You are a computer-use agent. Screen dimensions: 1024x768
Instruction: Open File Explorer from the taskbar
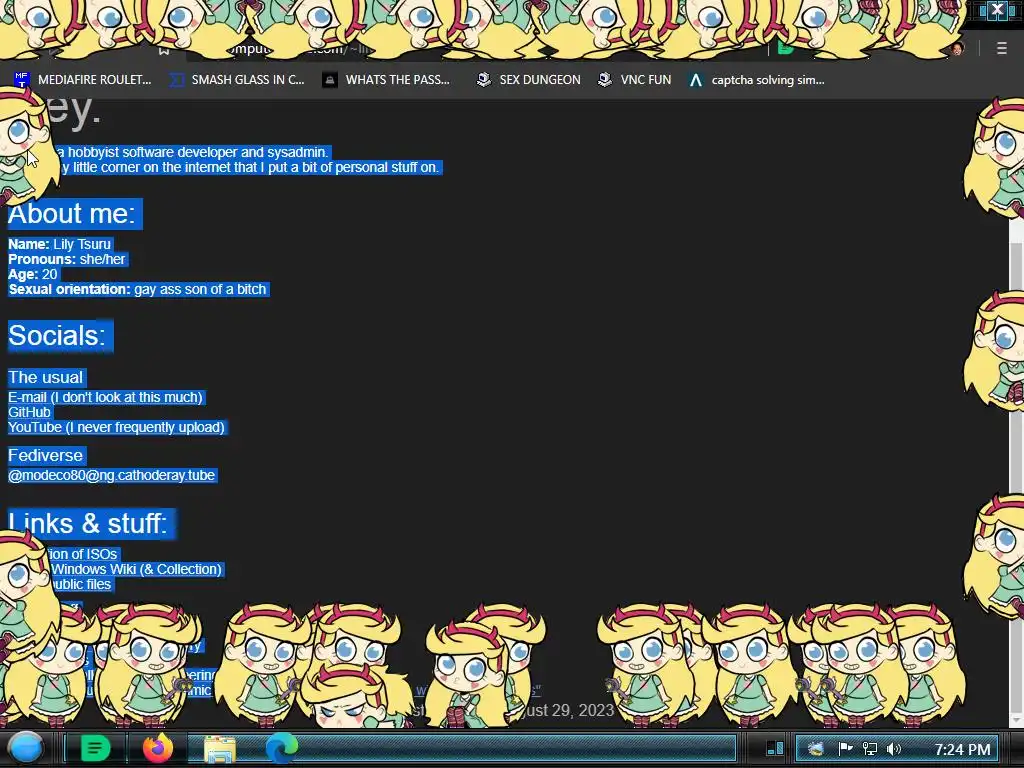point(220,749)
